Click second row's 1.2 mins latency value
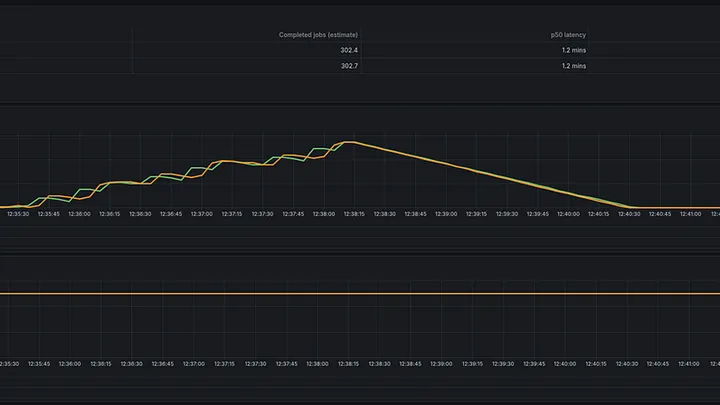720x405 pixels. click(x=574, y=66)
